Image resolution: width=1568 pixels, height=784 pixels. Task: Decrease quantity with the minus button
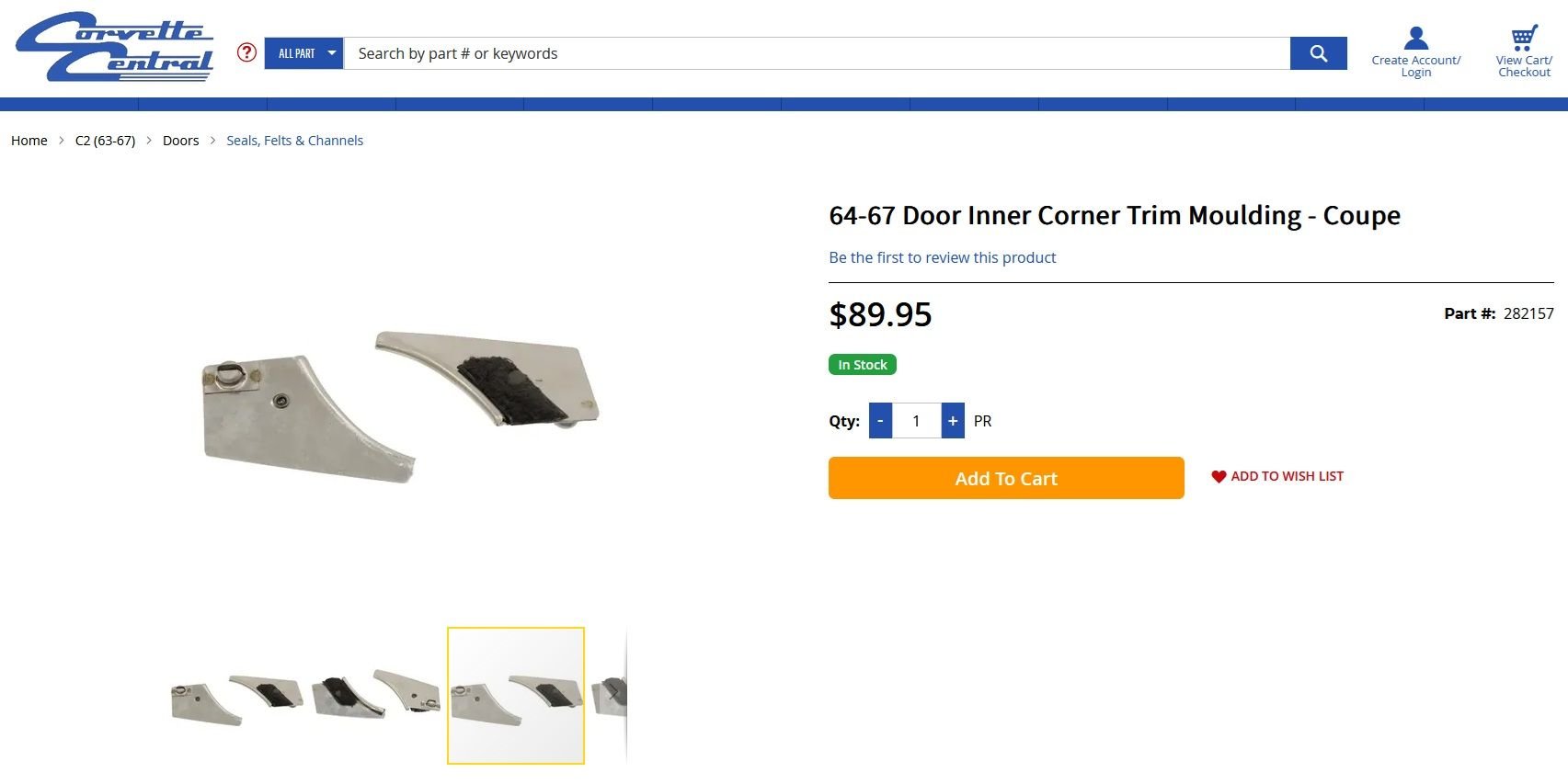(x=880, y=421)
